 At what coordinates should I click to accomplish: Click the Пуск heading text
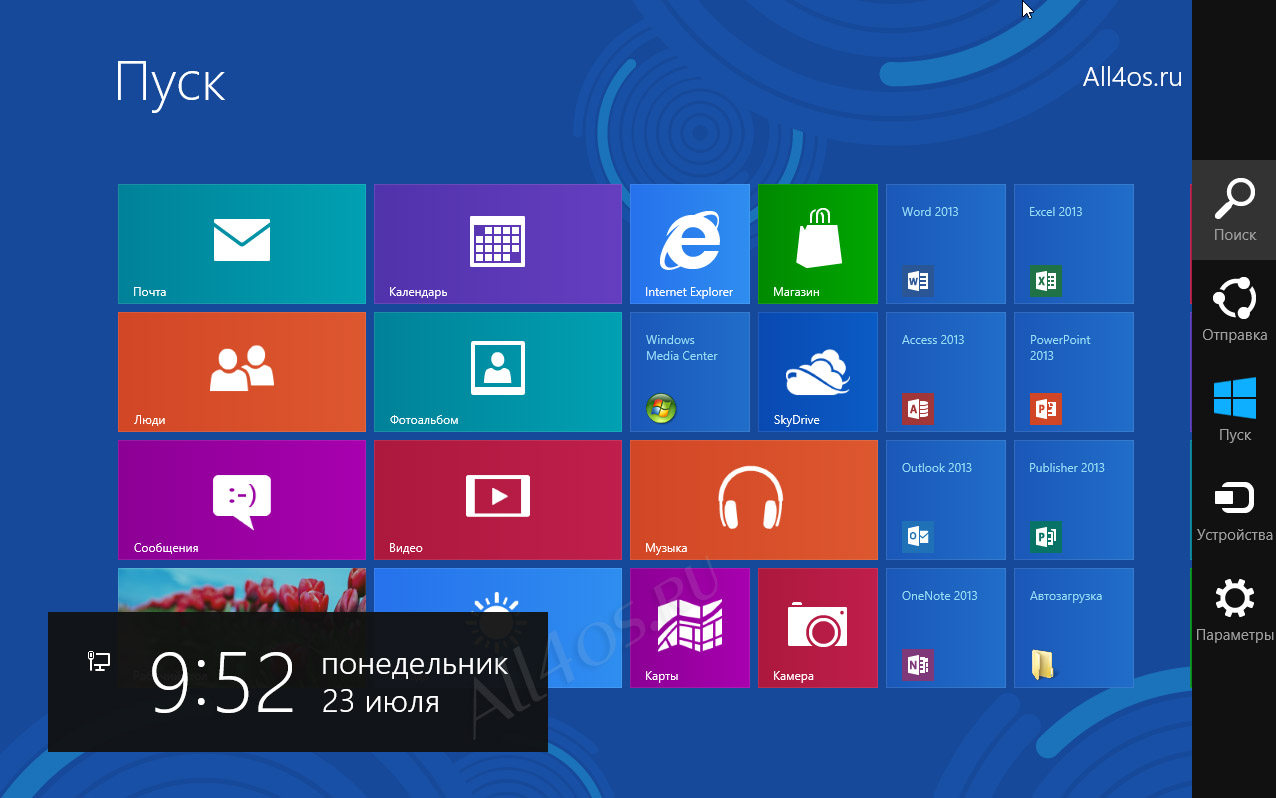click(171, 82)
